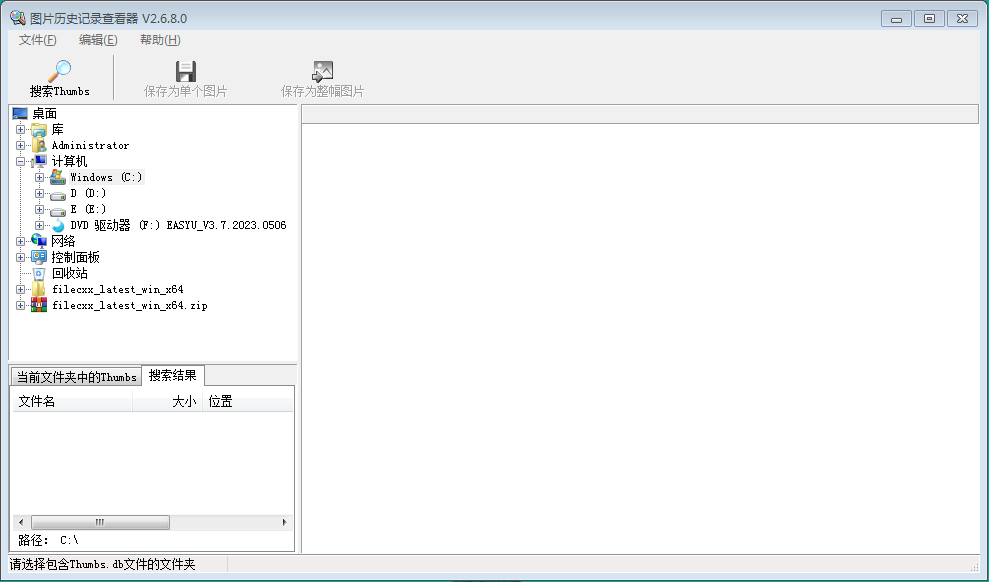Click the results list horizontal scrollbar thumb

pos(100,522)
